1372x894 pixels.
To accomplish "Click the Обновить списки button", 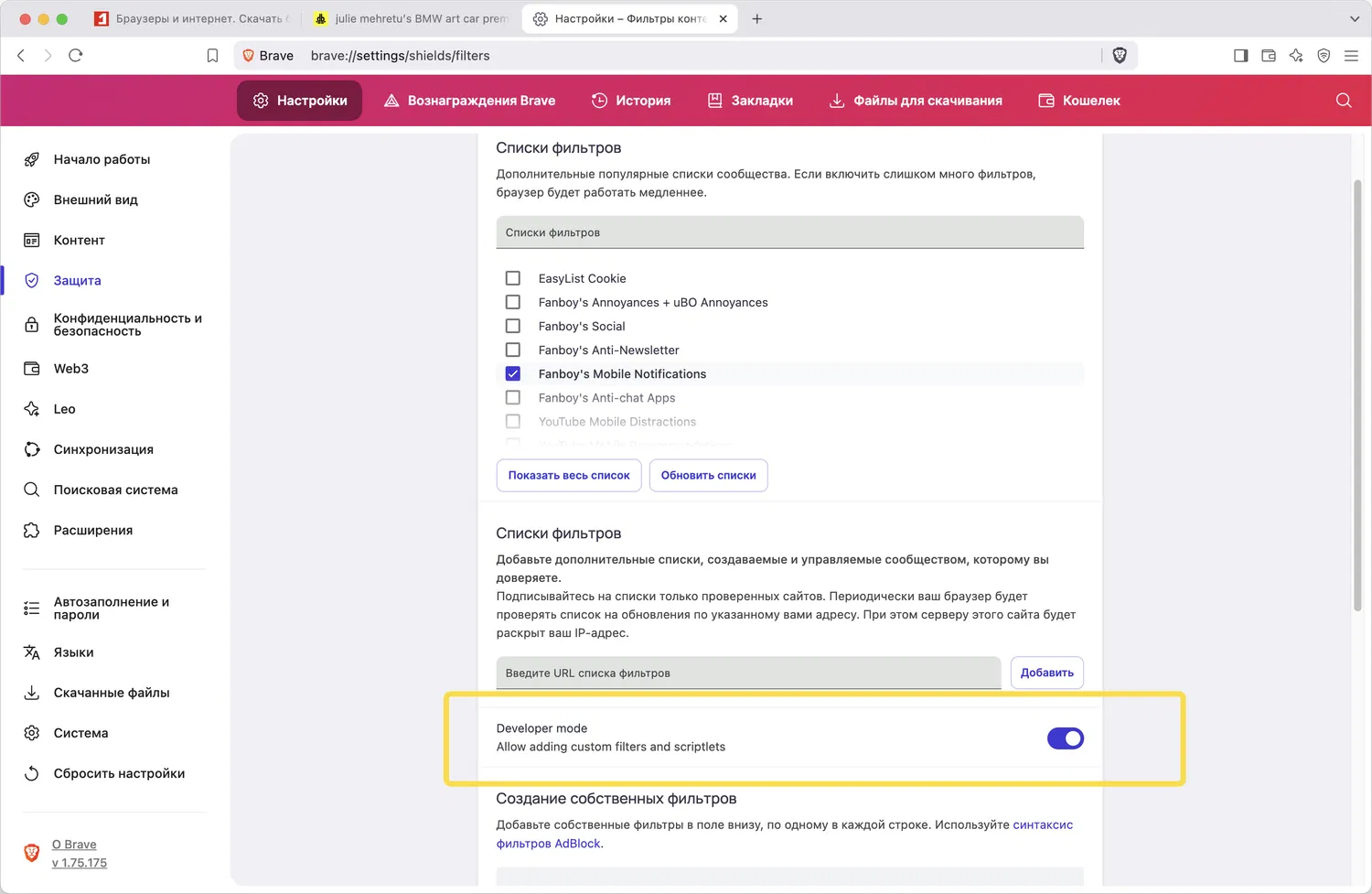I will (x=709, y=475).
